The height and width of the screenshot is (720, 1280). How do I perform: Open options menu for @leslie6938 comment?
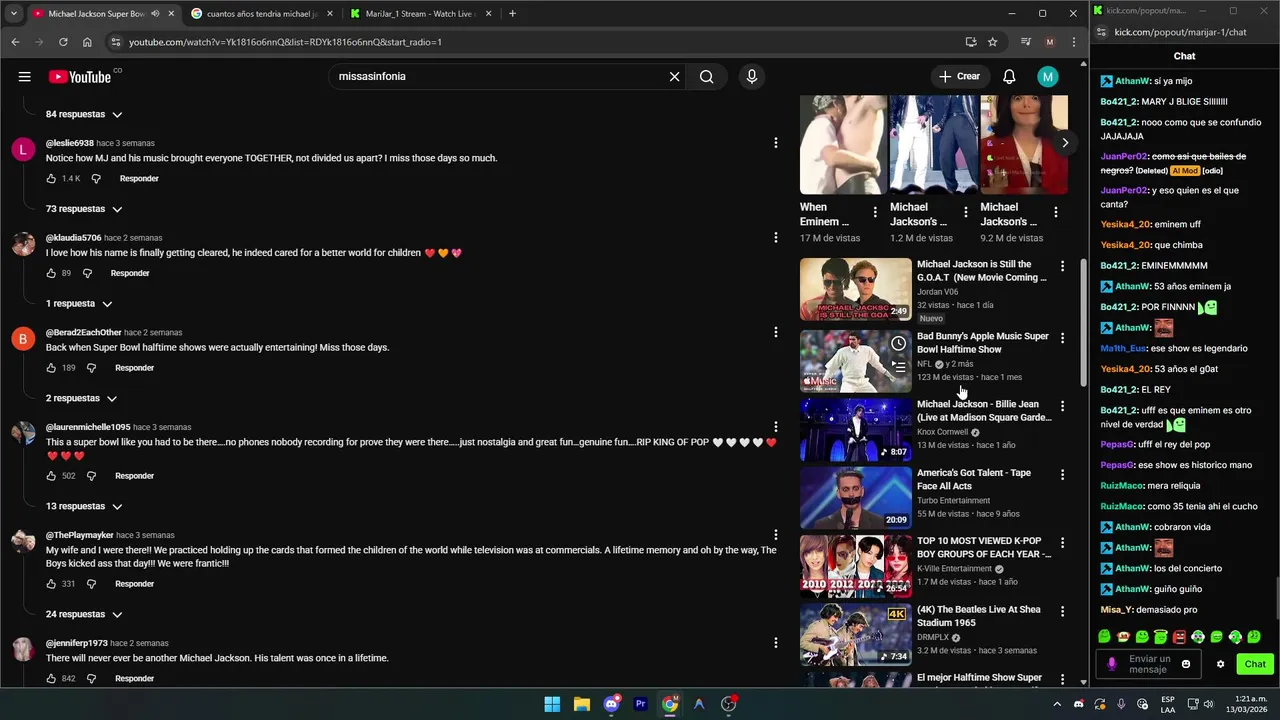point(775,143)
